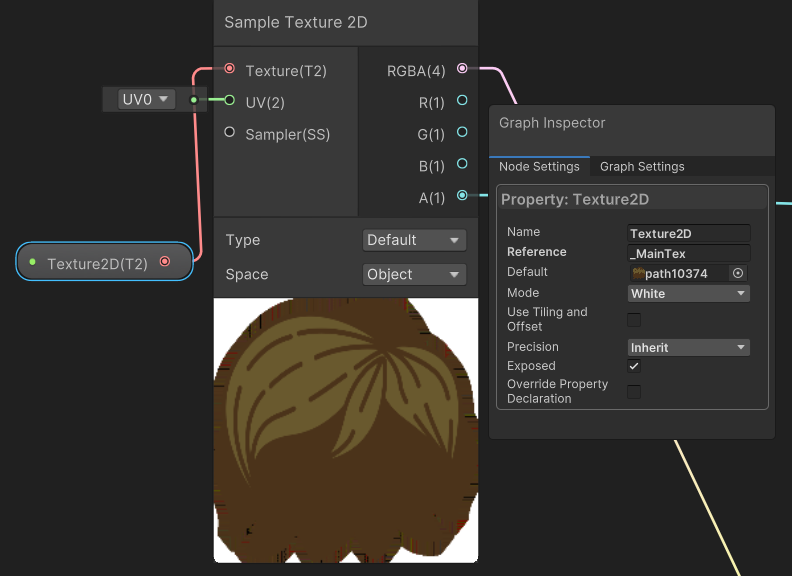This screenshot has width=792, height=576.
Task: Select the Node Settings tab
Action: click(x=539, y=167)
